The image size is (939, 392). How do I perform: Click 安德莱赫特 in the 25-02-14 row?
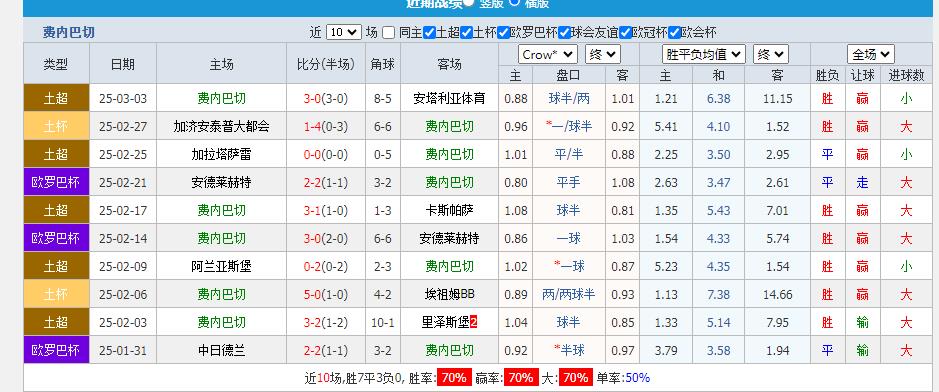click(x=450, y=239)
